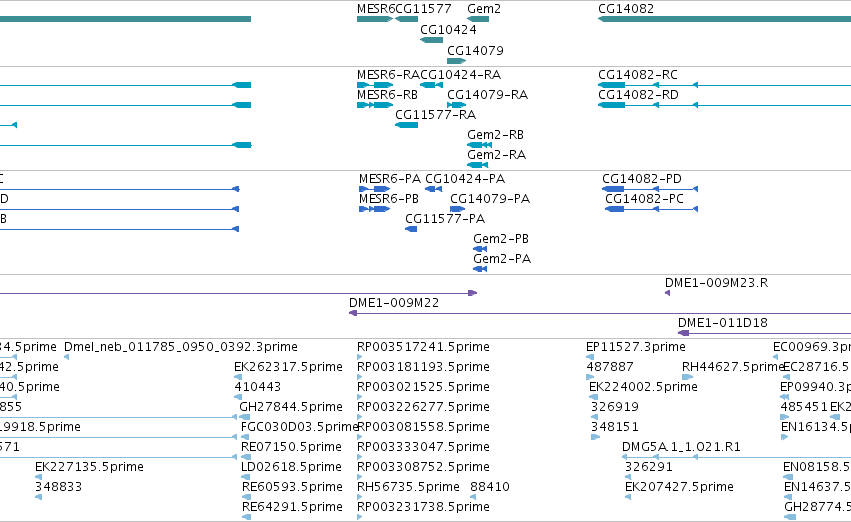Screen dimensions: 851x522
Task: Select protein MESR6-PA
Action: tap(390, 179)
